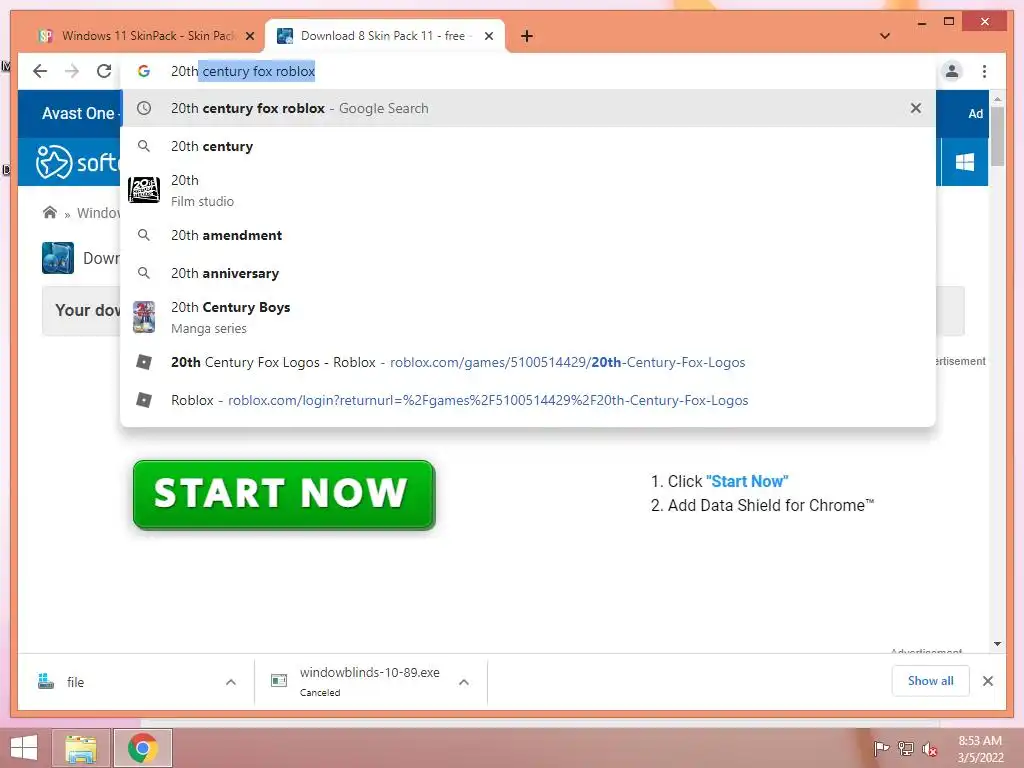The width and height of the screenshot is (1024, 768).
Task: Close the Windows 11 SkinPack tab
Action: (x=249, y=36)
